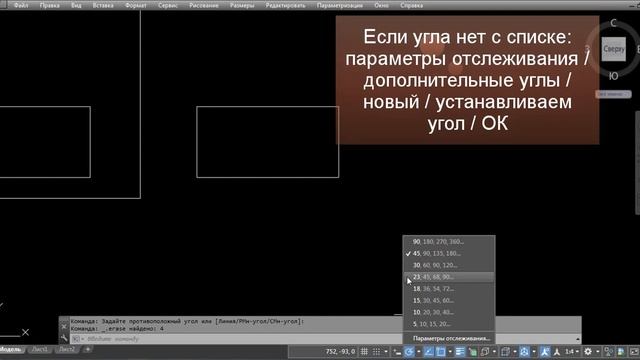Open Вид menu
The width and height of the screenshot is (640, 360).
[76, 5]
